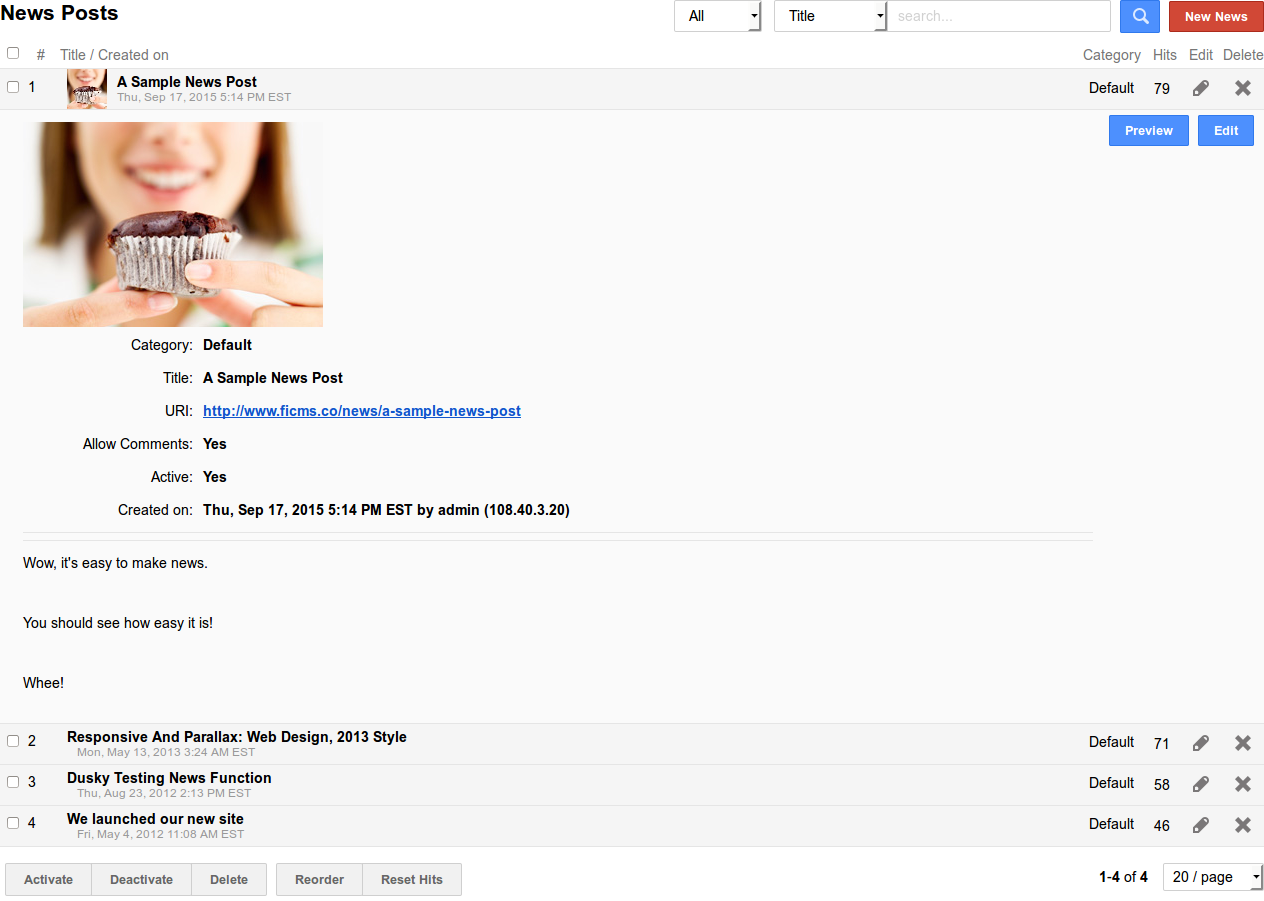
Task: Delete A Sample News Post using X icon
Action: pyautogui.click(x=1243, y=88)
